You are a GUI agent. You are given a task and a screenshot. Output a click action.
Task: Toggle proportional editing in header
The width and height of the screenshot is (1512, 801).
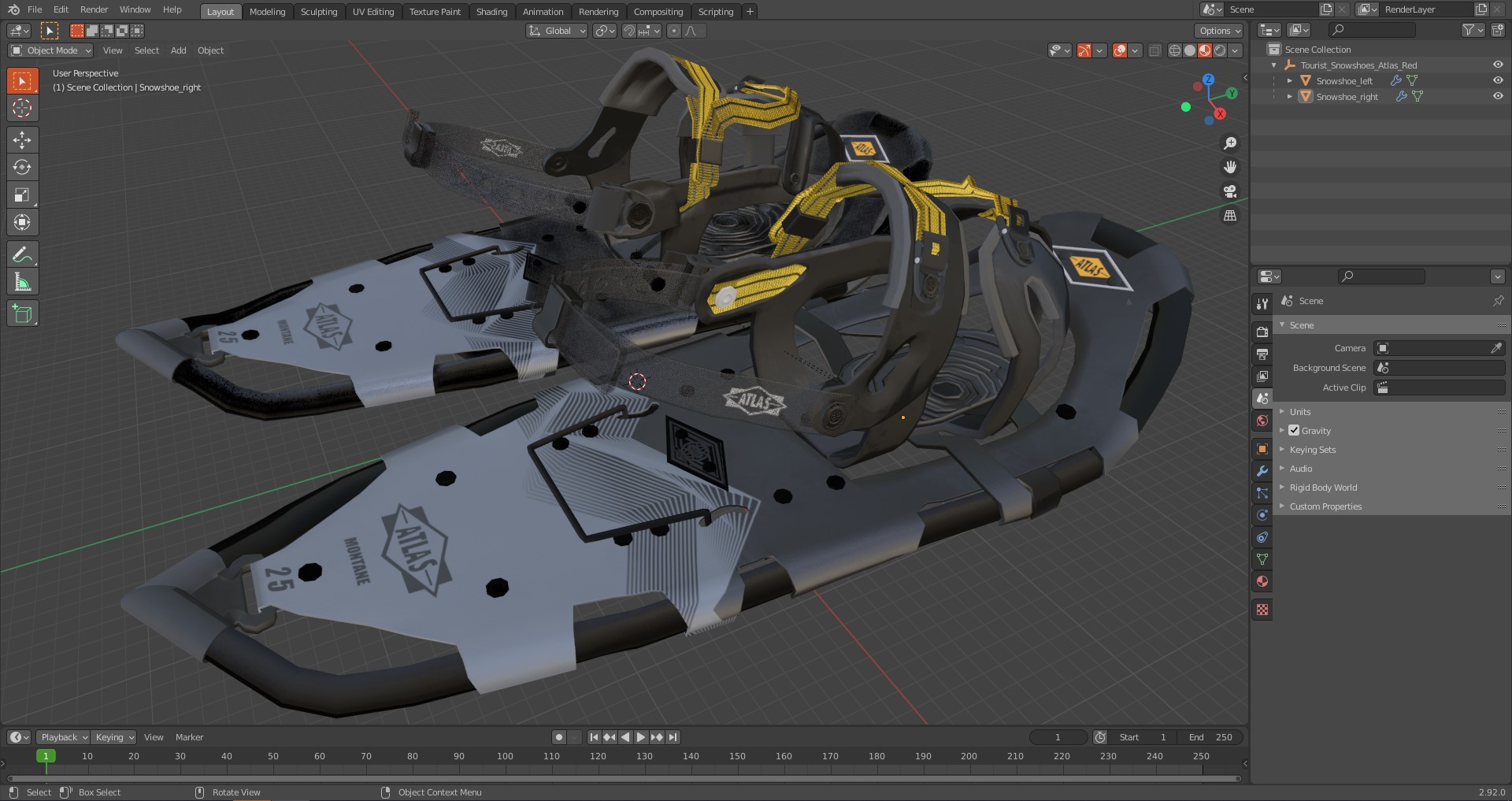(x=673, y=31)
